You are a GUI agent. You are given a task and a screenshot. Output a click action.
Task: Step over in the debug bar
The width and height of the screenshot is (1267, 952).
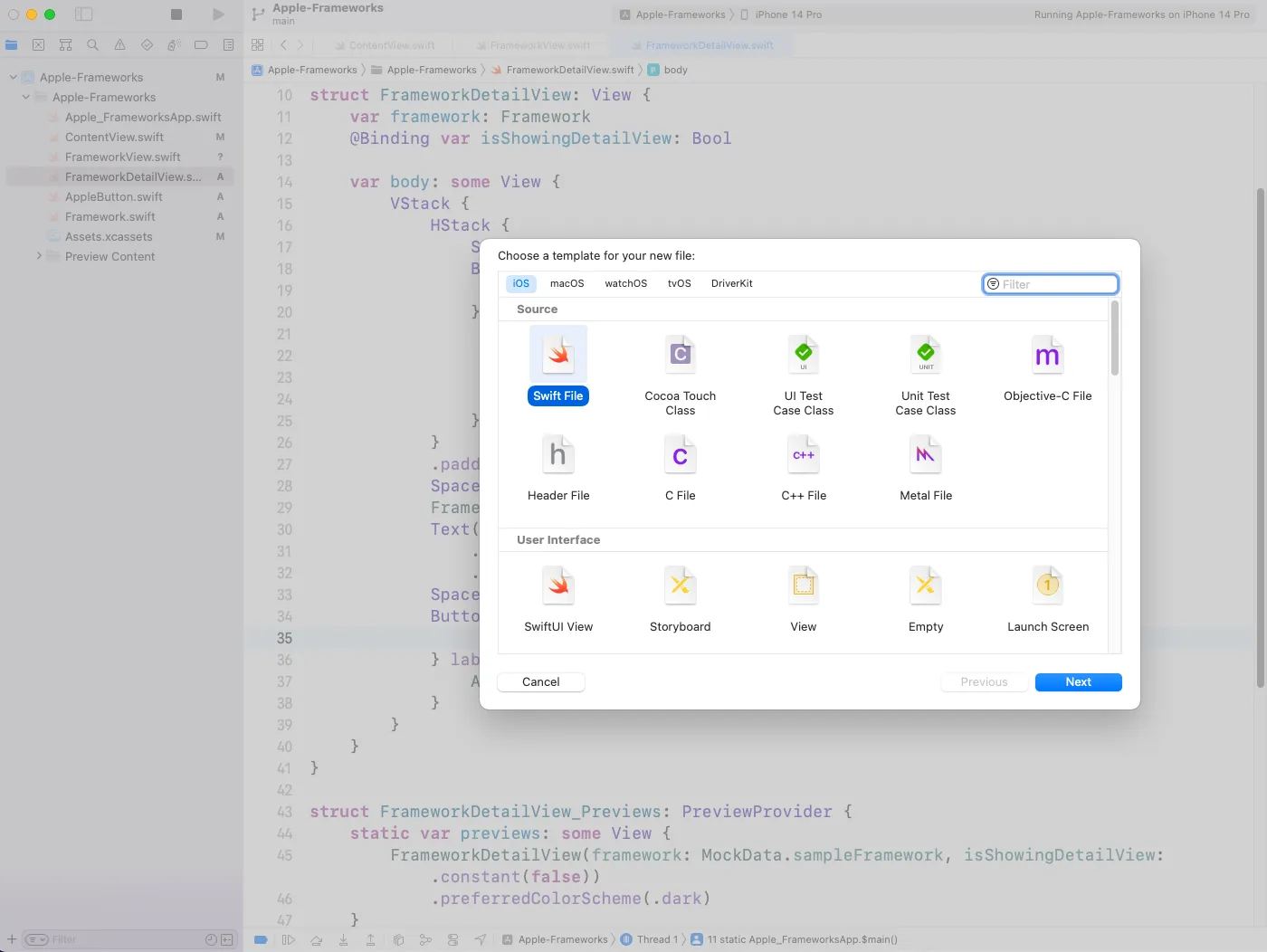point(316,939)
